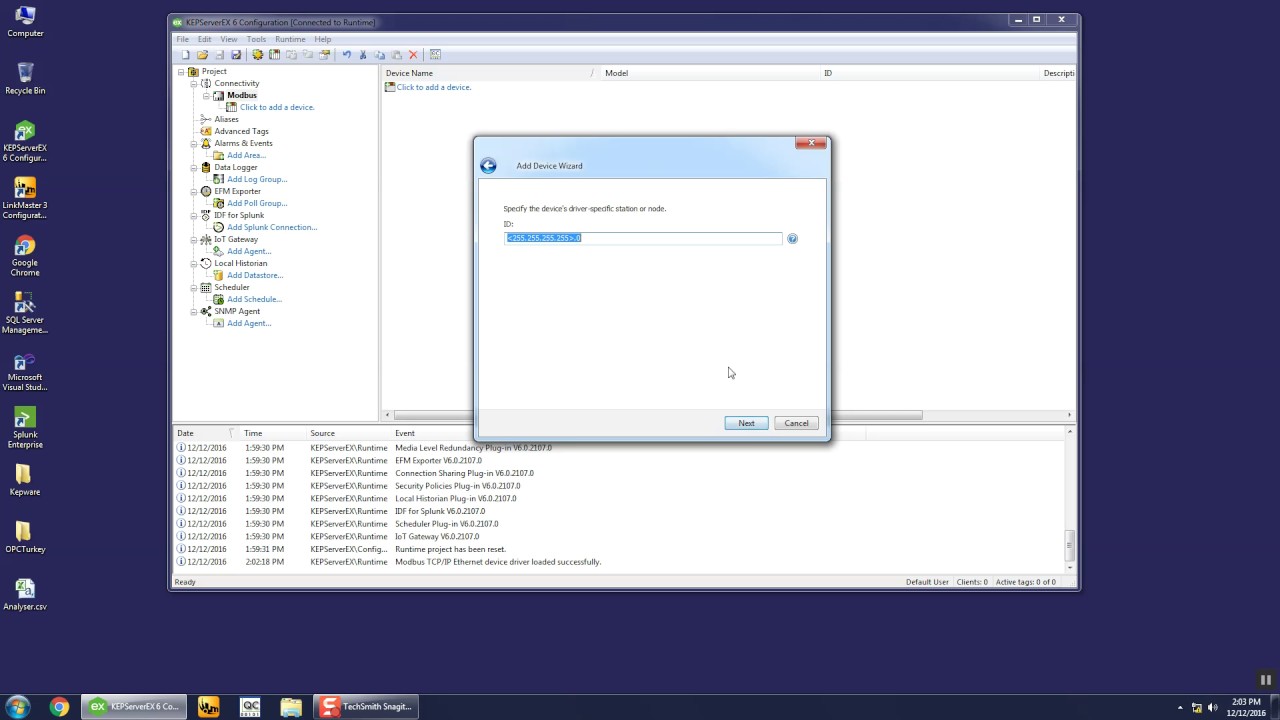The height and width of the screenshot is (720, 1280).
Task: Click the volume icon in the system tray
Action: tap(1213, 707)
